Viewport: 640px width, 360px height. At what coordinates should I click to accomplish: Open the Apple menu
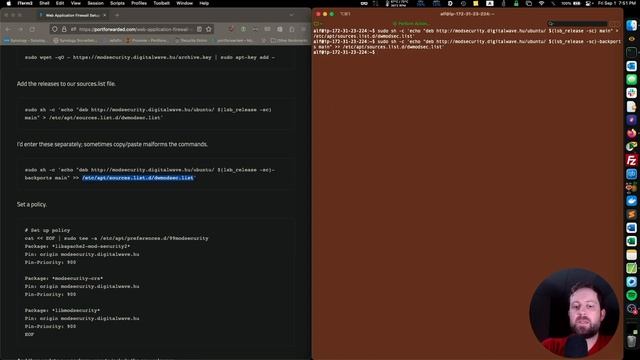9,3
